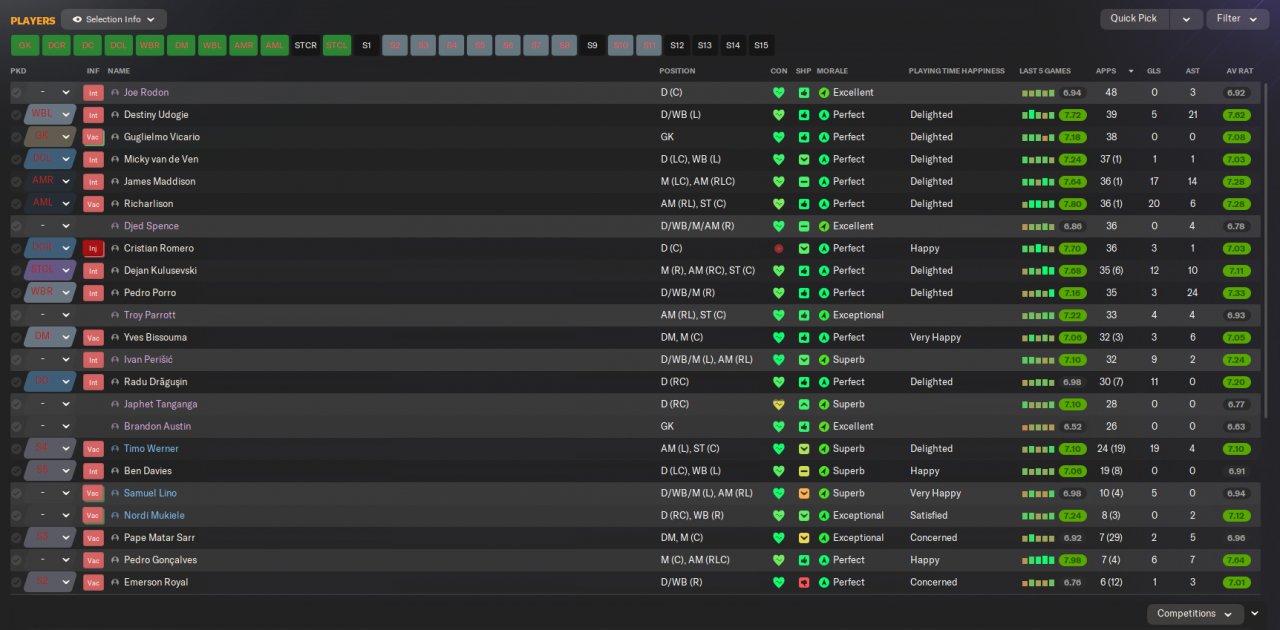
Task: Click Pedro Gonçalves's 7.98 last-game rating
Action: [1072, 560]
